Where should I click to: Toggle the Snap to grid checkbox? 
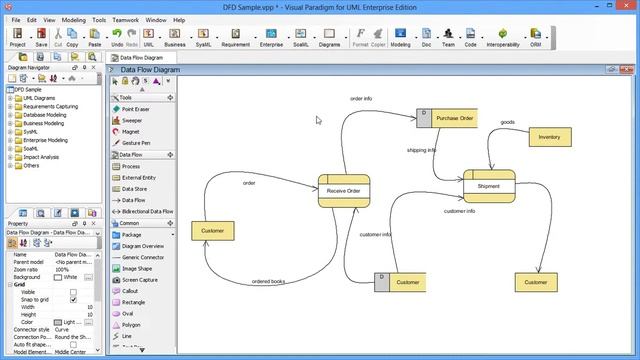point(73,300)
